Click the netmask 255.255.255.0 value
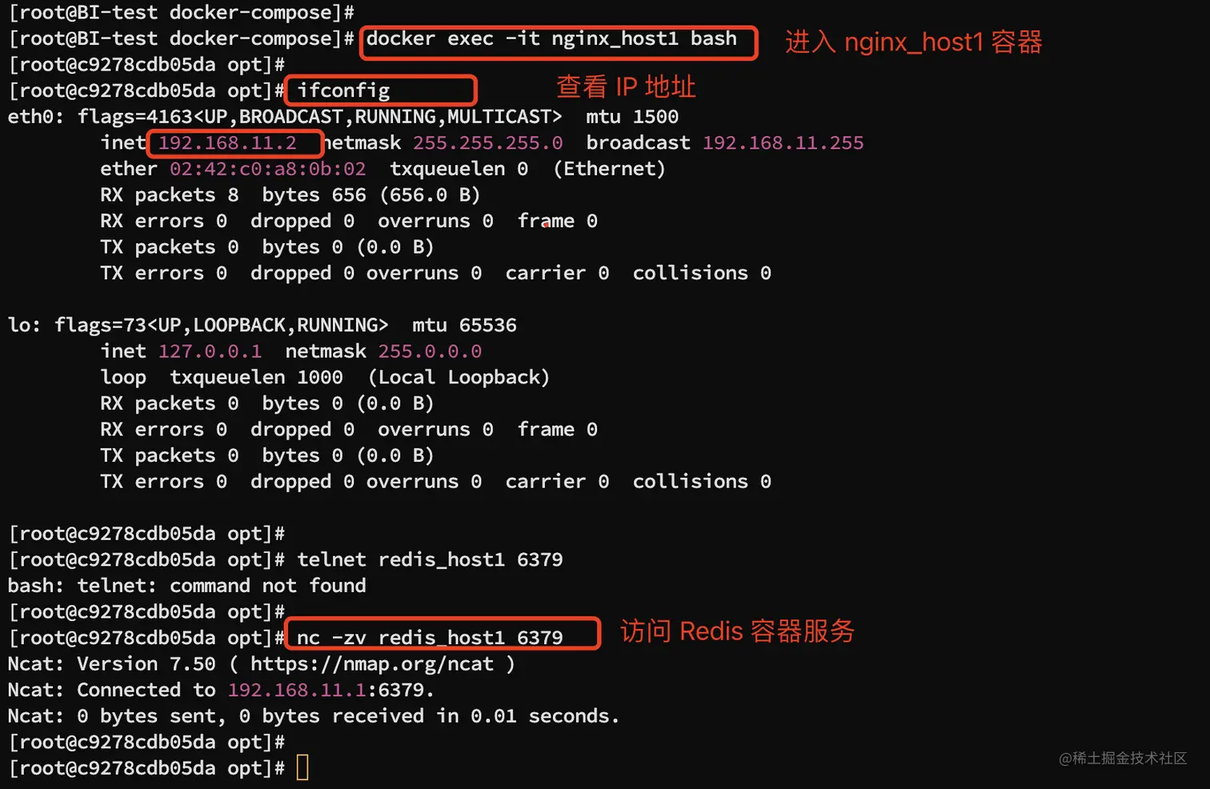The image size is (1210, 789). [x=488, y=143]
